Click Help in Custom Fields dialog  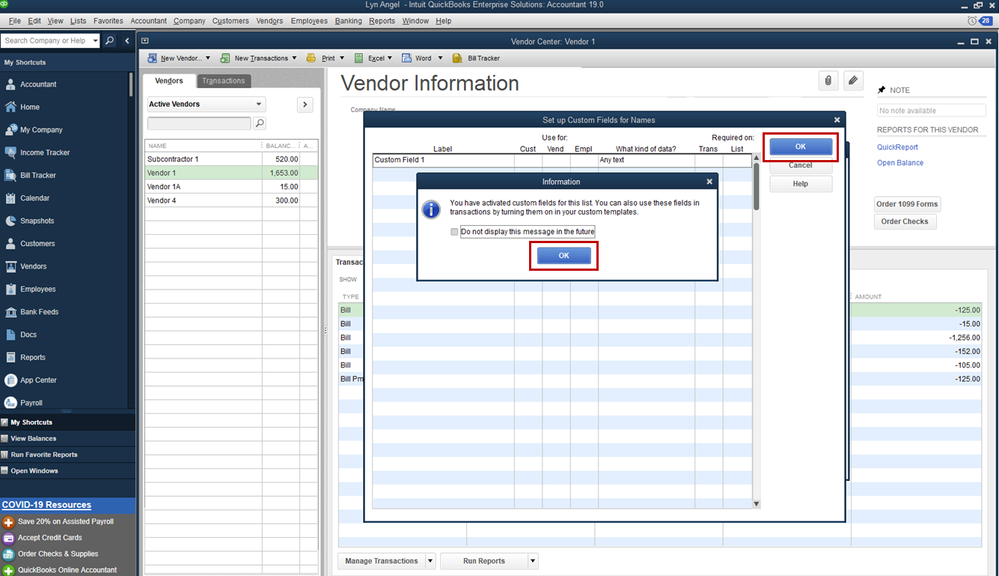(800, 184)
